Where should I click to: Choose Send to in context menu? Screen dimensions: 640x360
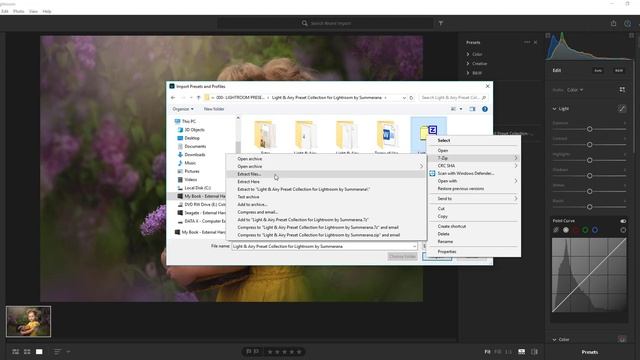[x=474, y=198]
